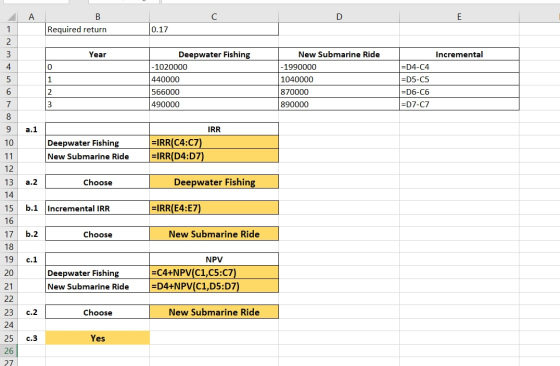
Task: Select column E header
Action: coord(459,17)
